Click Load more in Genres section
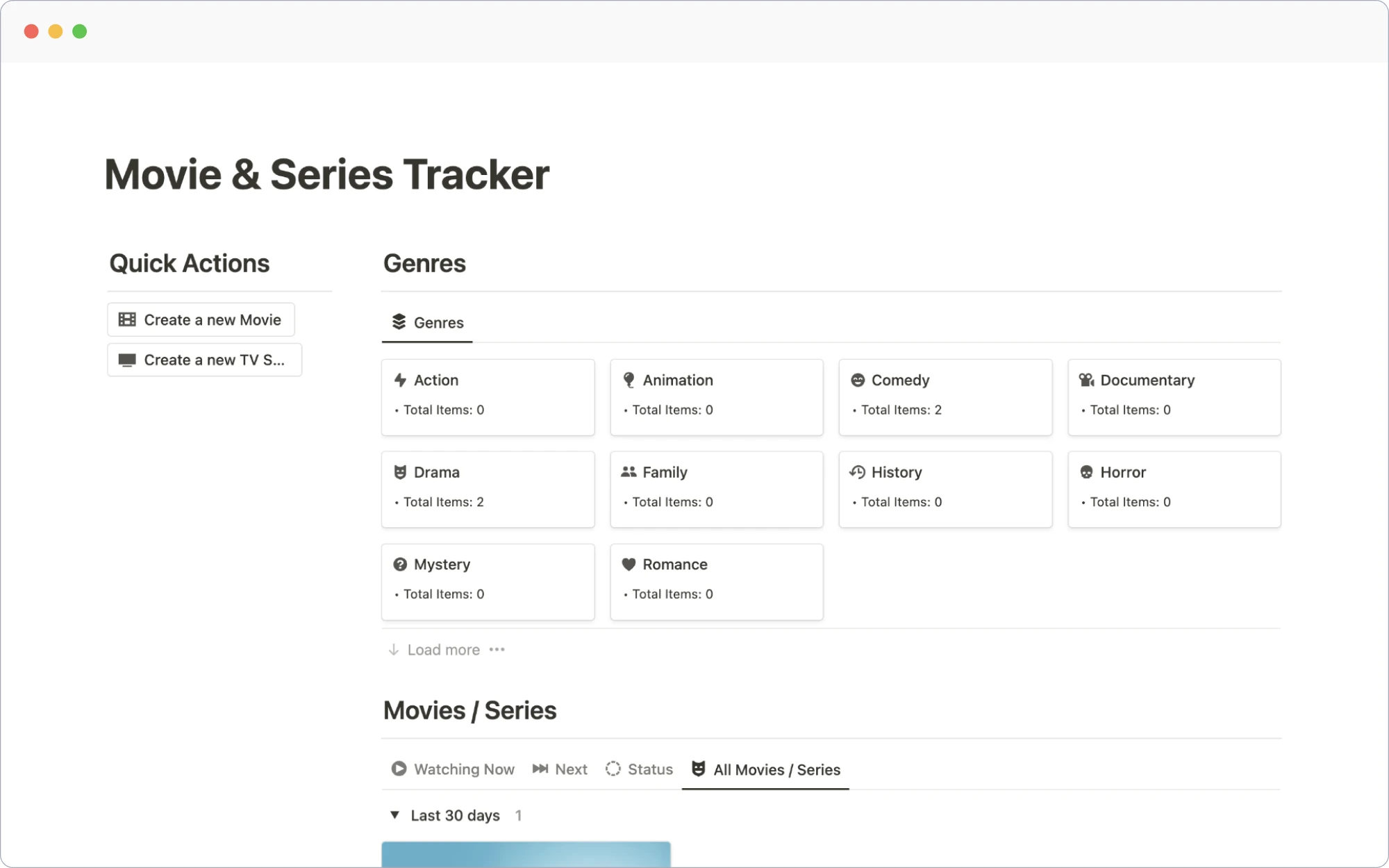1389x868 pixels. click(443, 649)
